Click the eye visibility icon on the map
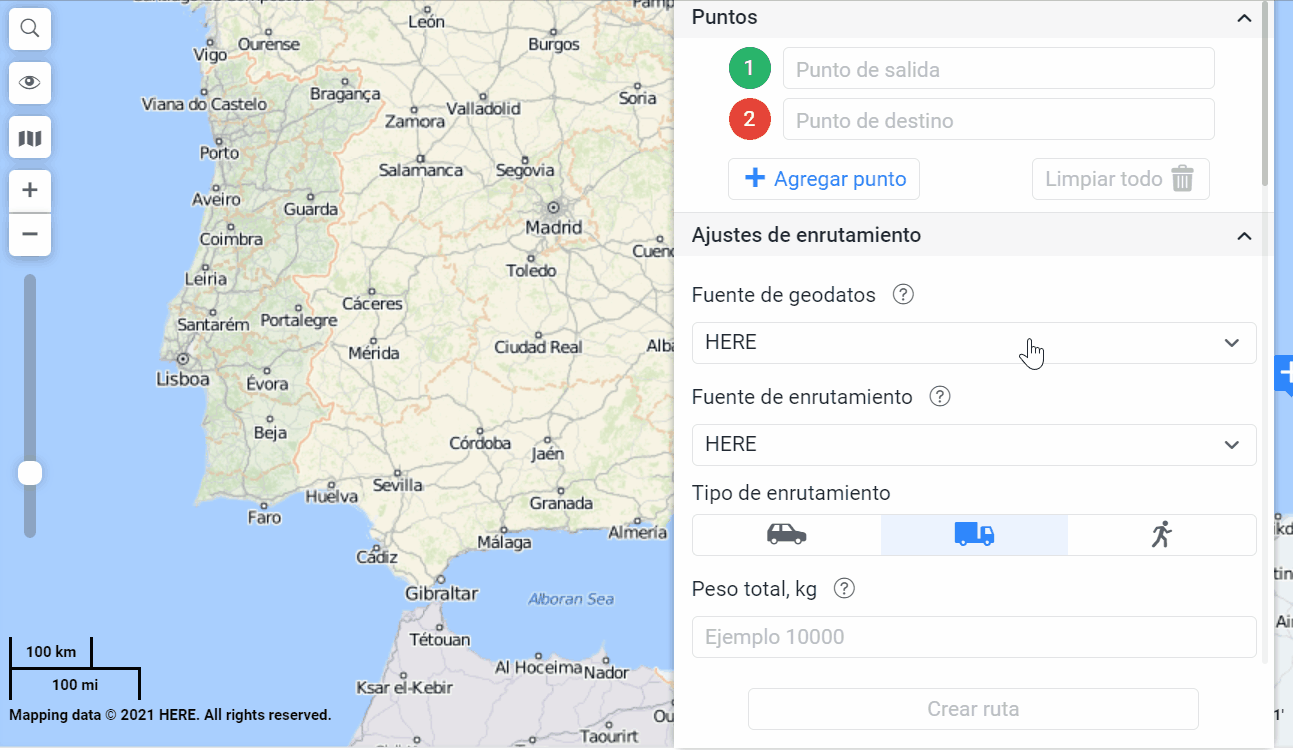This screenshot has width=1293, height=750. point(29,83)
